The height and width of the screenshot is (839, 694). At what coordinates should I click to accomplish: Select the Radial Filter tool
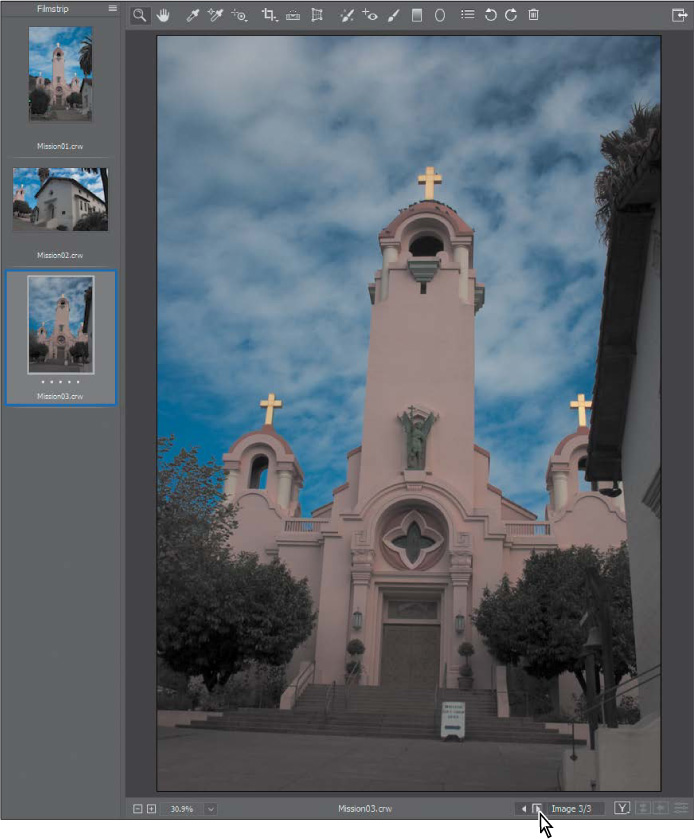click(440, 16)
